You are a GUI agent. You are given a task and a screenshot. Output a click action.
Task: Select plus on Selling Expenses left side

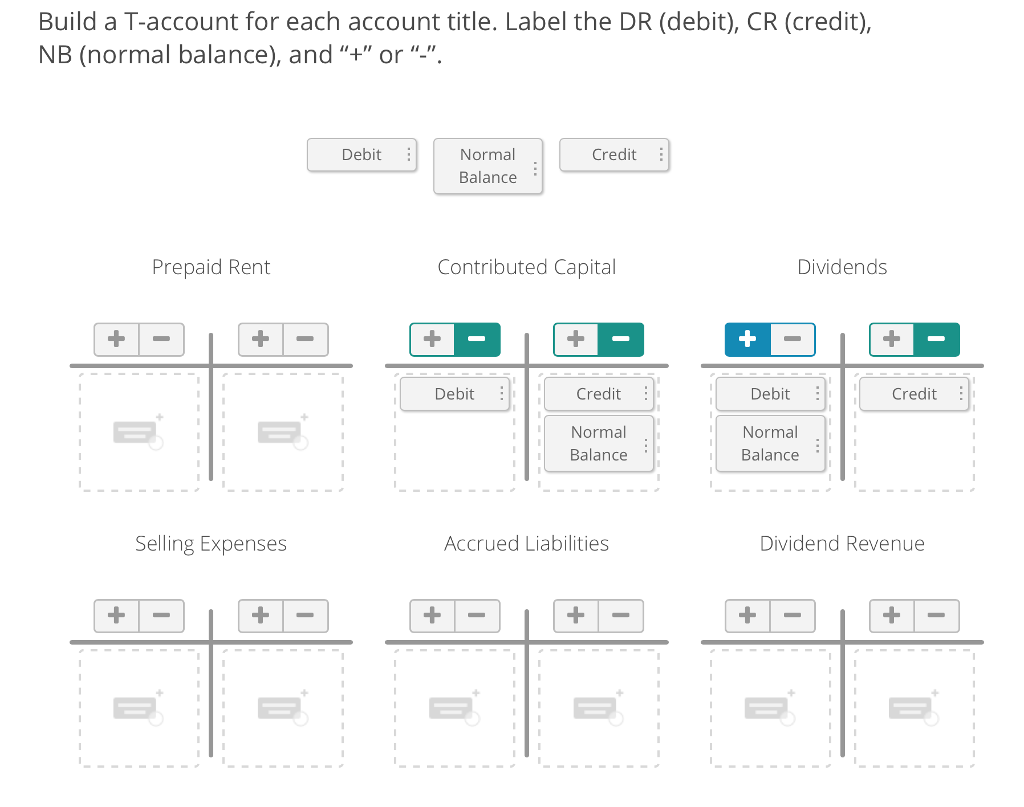(117, 615)
